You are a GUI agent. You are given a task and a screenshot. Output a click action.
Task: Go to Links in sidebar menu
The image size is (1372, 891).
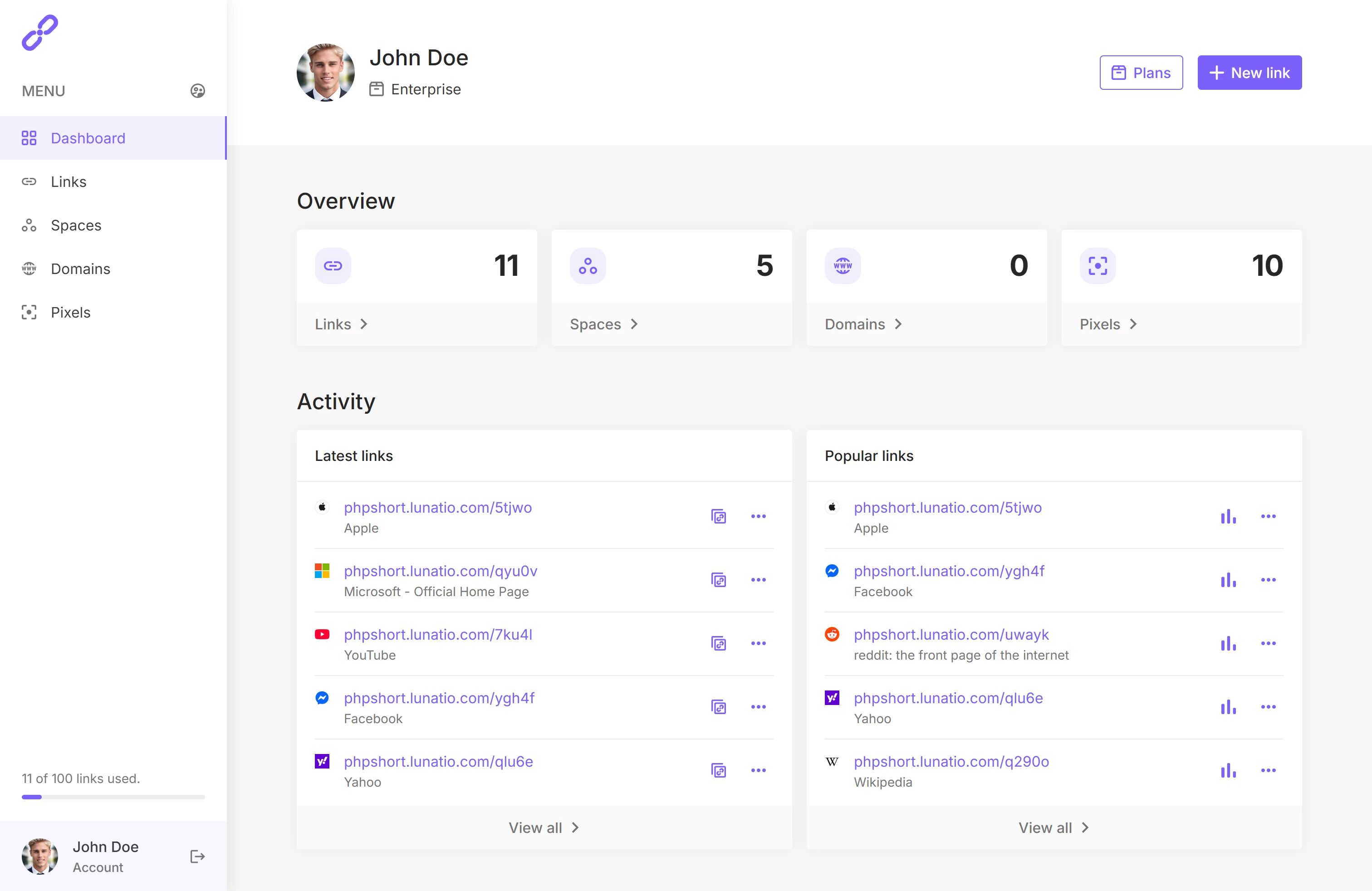(x=69, y=181)
